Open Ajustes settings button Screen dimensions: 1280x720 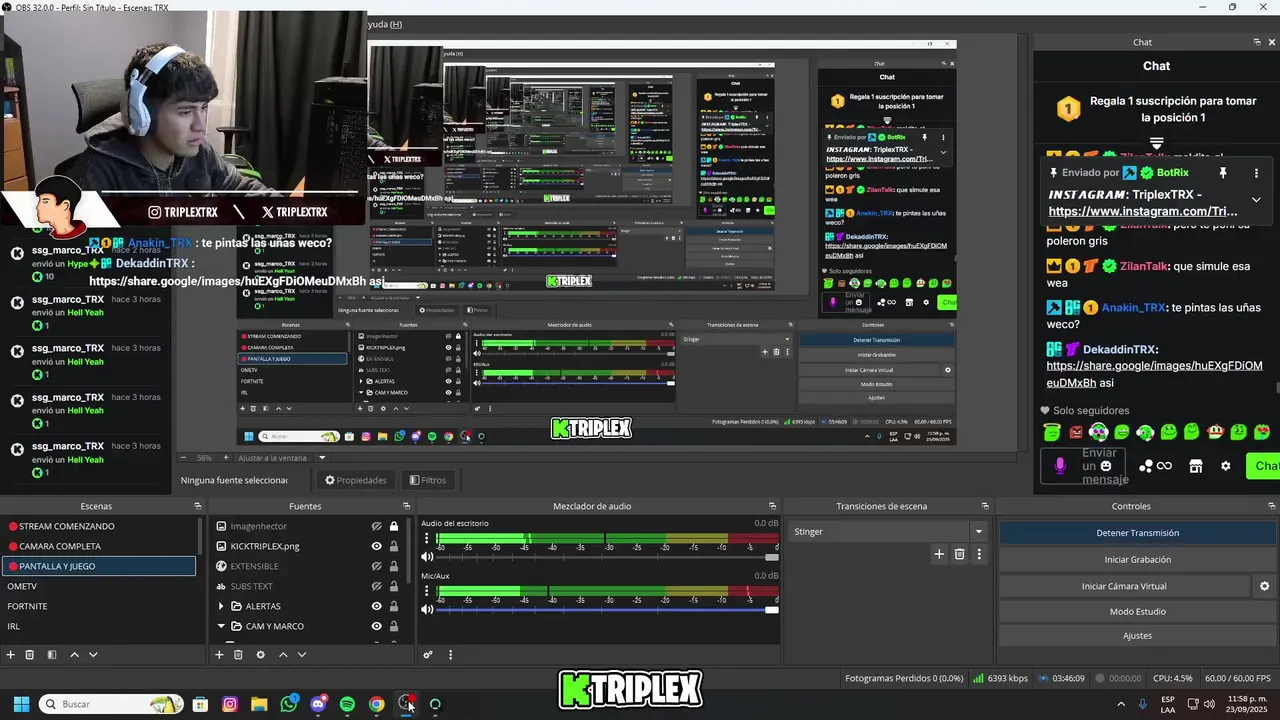[1137, 636]
